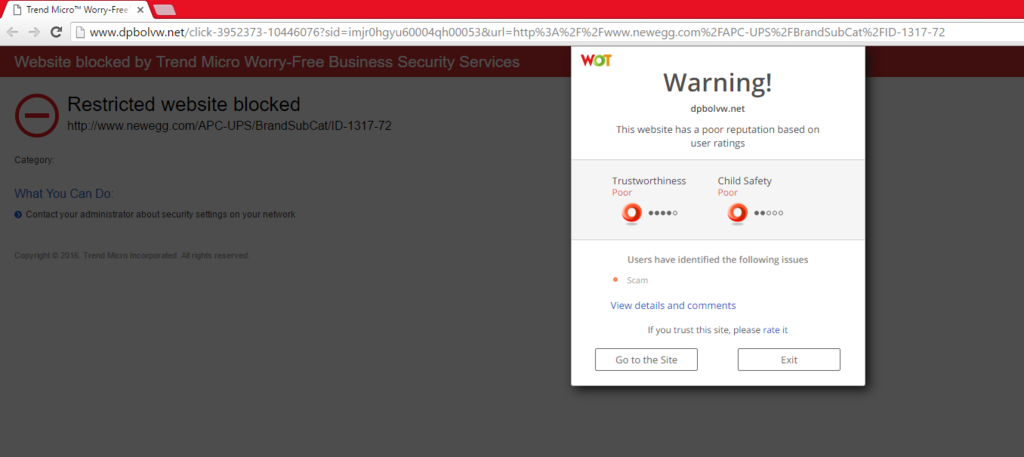The height and width of the screenshot is (457, 1024).
Task: Click the red blocked circle icon
Action: (x=37, y=115)
